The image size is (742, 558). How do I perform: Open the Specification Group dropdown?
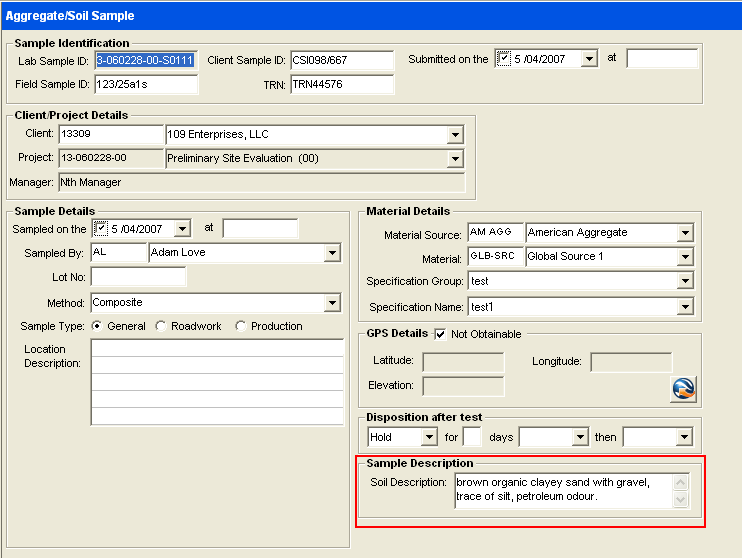click(x=684, y=282)
